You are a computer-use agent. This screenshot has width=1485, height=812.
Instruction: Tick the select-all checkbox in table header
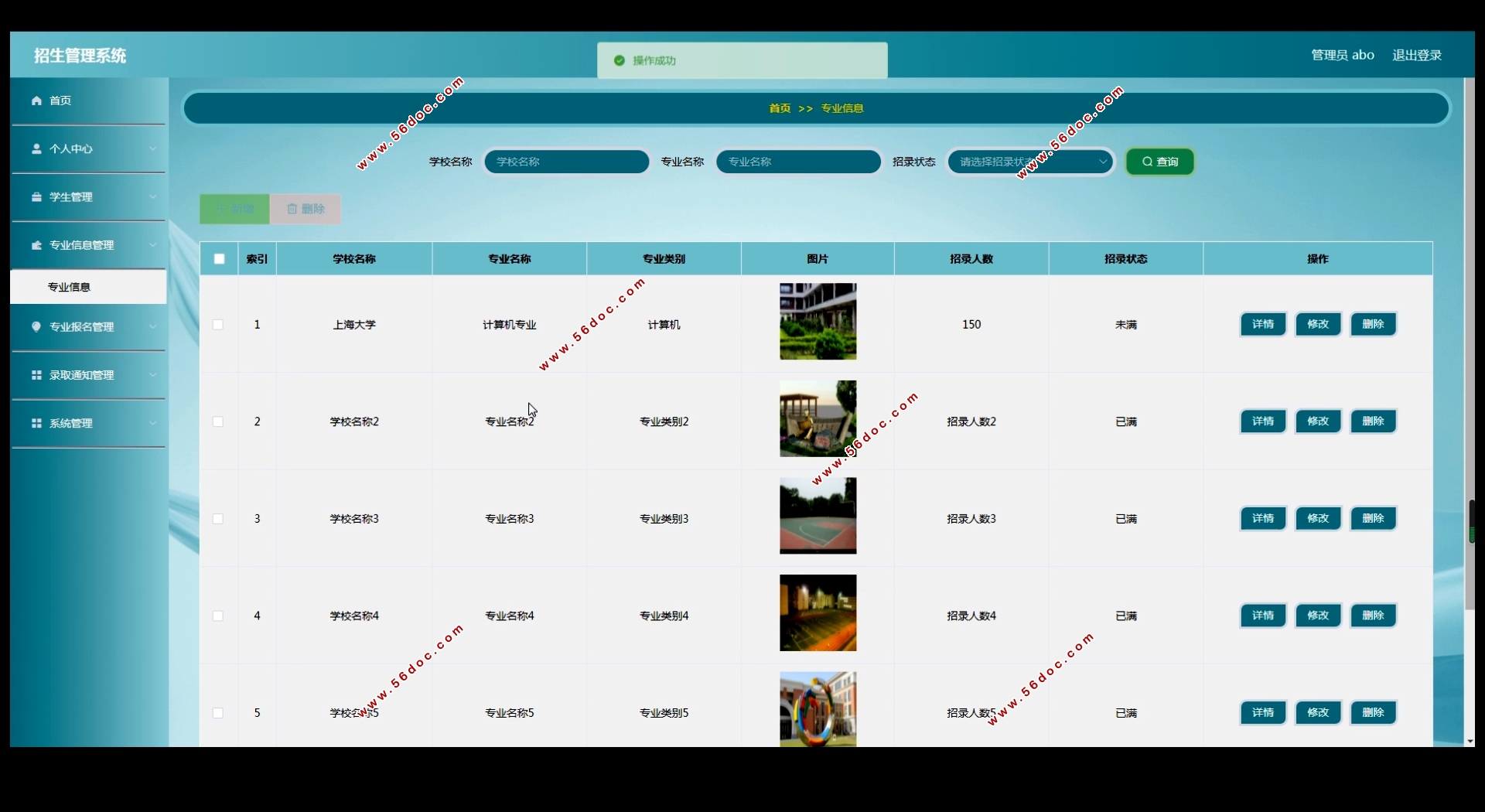220,259
